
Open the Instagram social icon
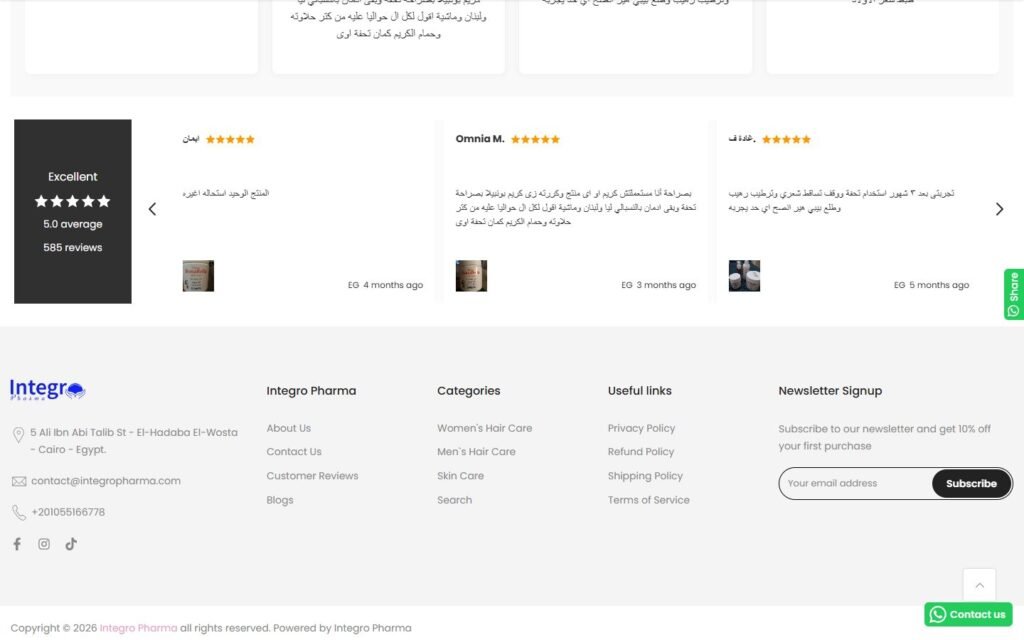point(44,544)
